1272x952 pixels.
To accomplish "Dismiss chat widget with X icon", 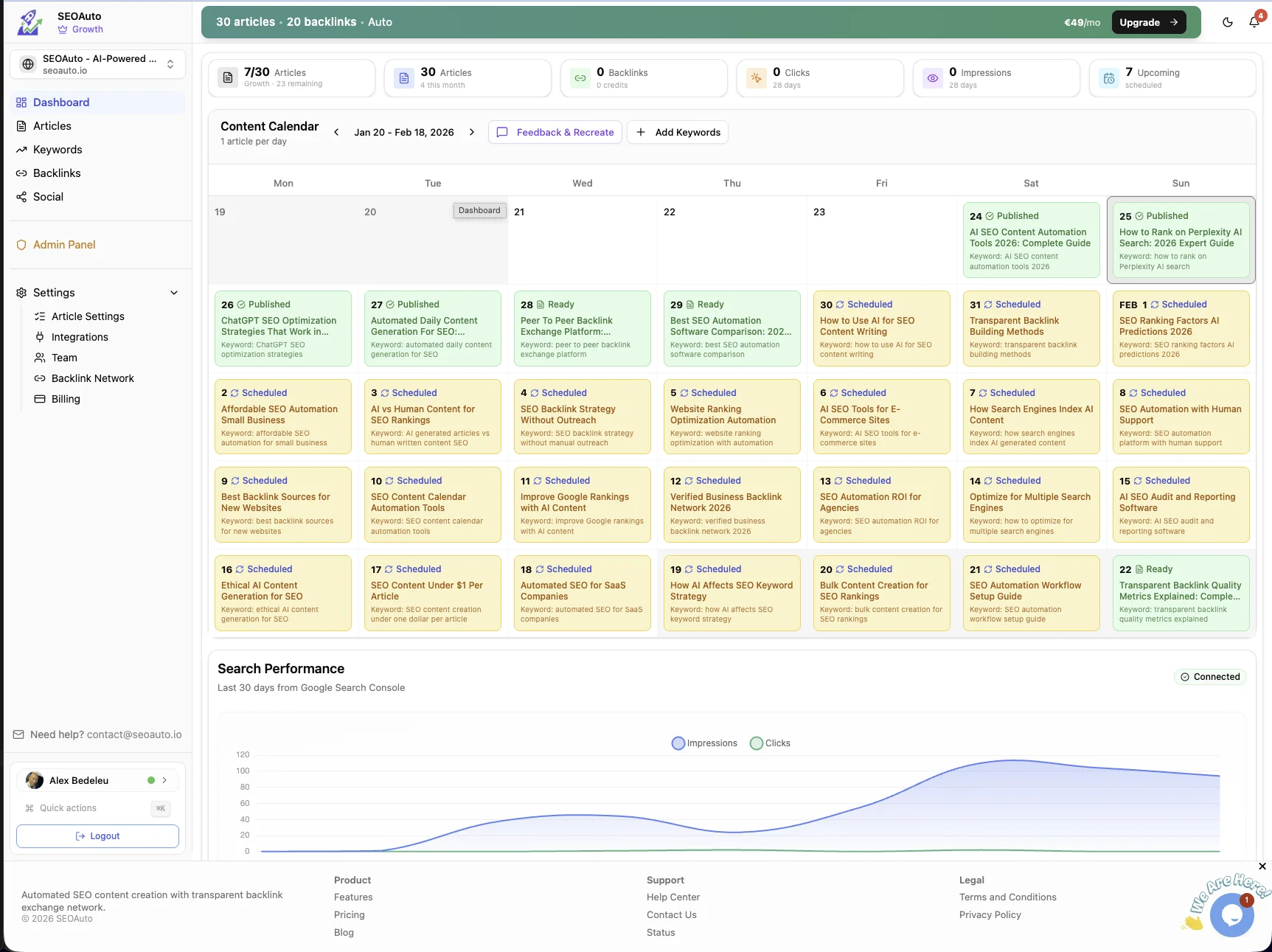I will 1262,866.
